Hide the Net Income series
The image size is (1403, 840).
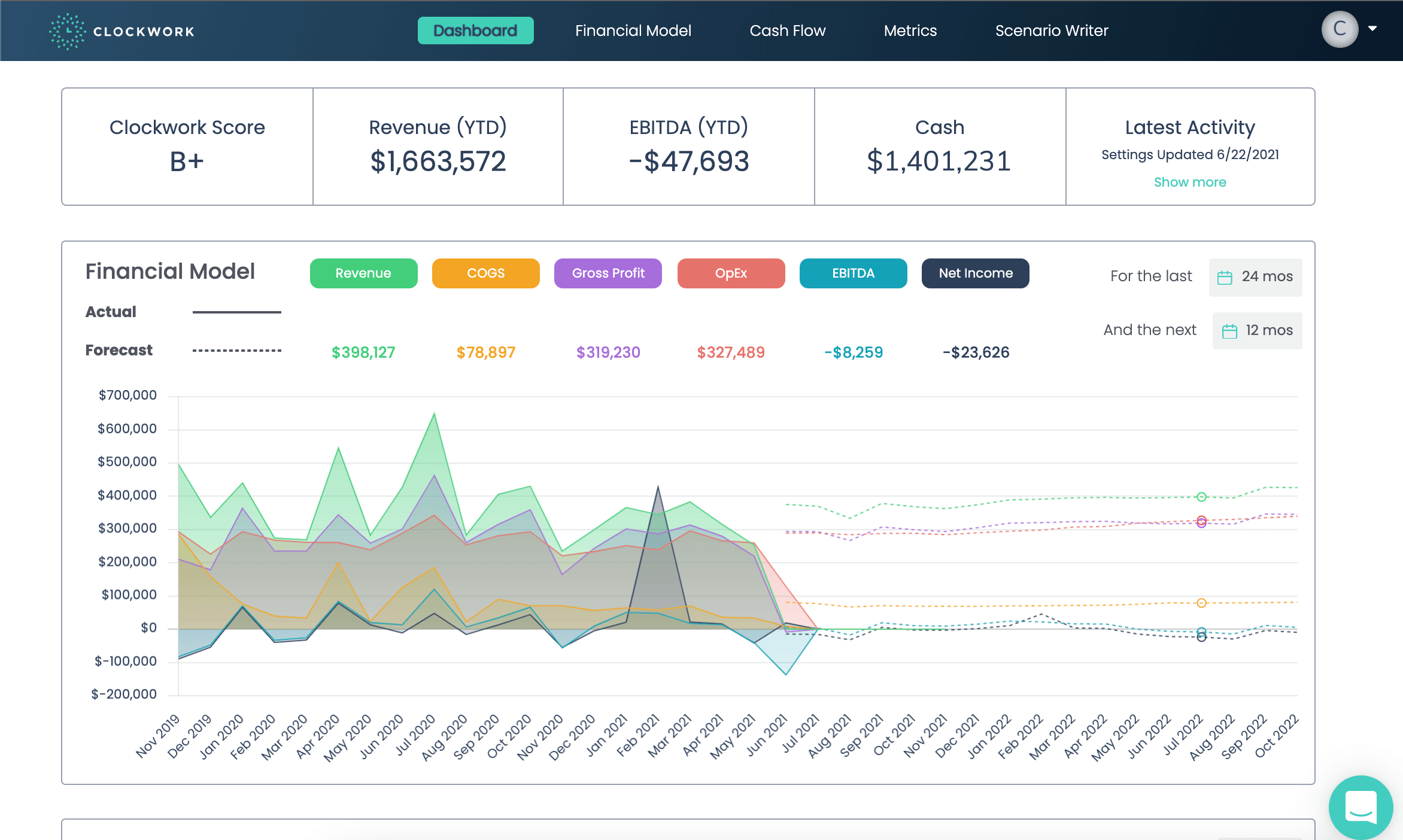tap(975, 273)
